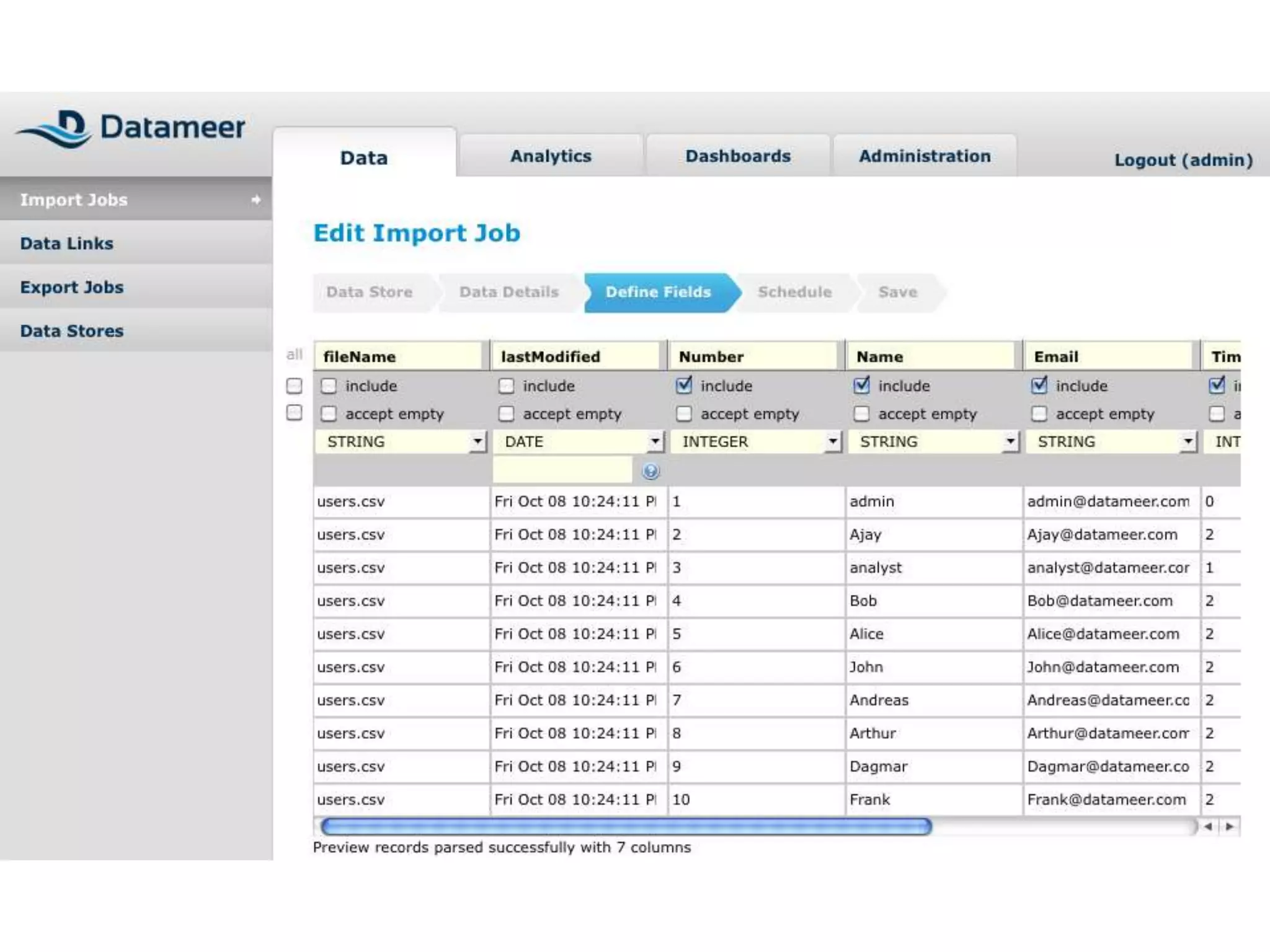This screenshot has height=952, width=1270.
Task: Click the Import Jobs arrow icon
Action: 255,200
